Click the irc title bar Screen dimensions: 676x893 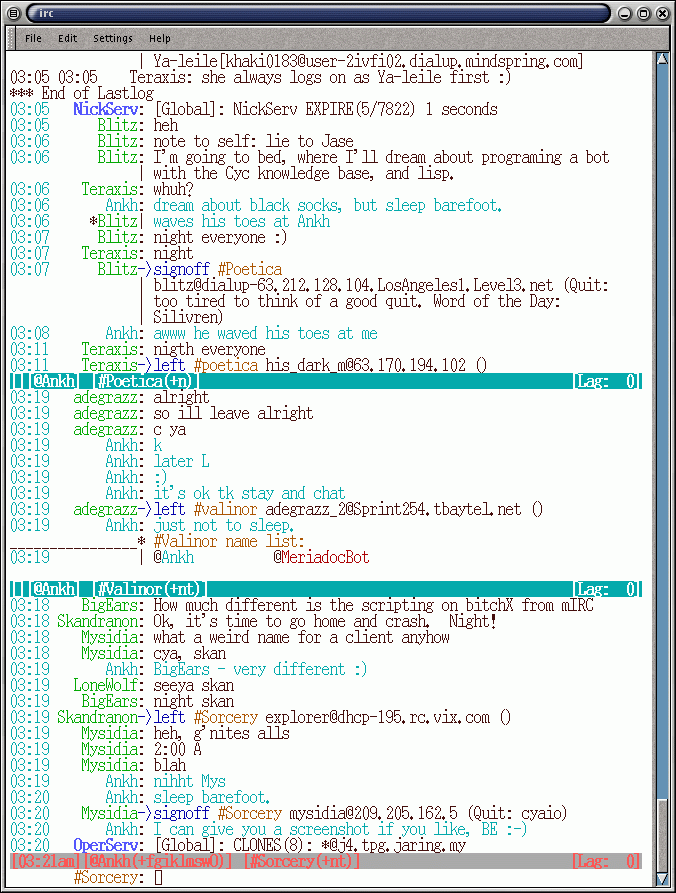tap(319, 13)
